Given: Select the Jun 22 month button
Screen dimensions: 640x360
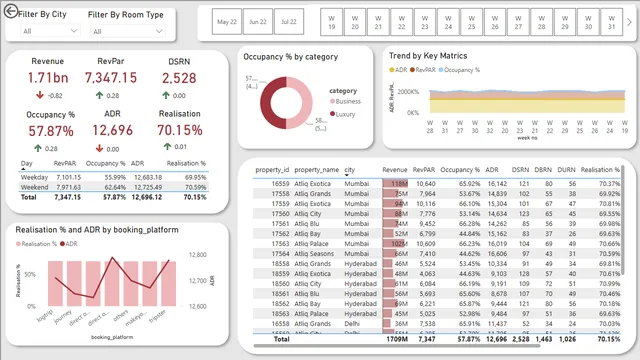Looking at the screenshot, I should click(x=258, y=22).
